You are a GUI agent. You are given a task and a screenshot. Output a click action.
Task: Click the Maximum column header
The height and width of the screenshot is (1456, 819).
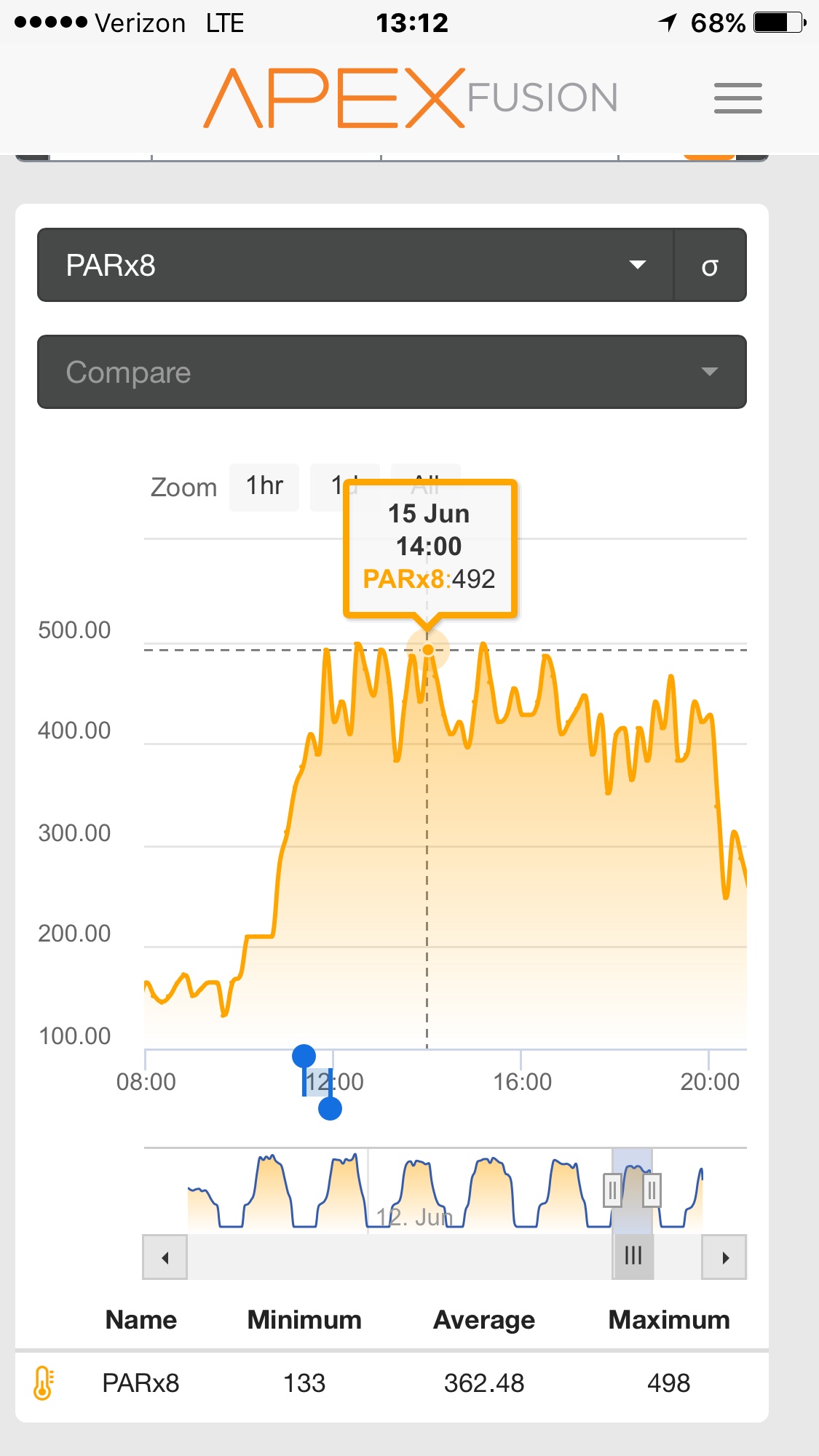click(x=668, y=1320)
